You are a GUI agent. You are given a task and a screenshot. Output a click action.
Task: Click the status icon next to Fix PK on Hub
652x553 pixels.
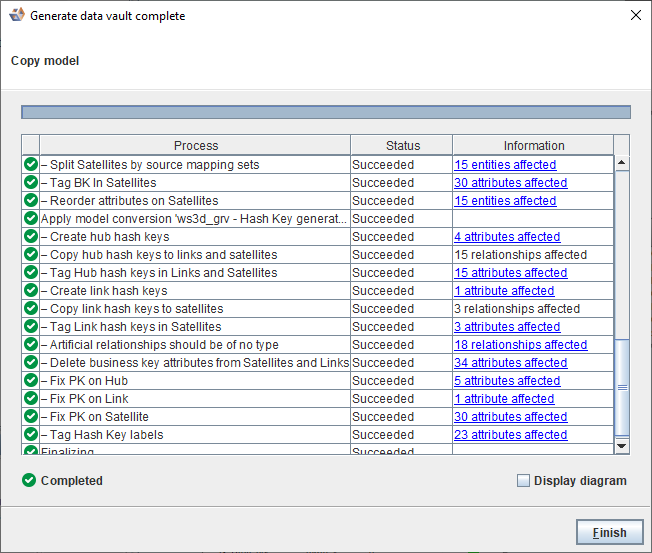point(31,381)
